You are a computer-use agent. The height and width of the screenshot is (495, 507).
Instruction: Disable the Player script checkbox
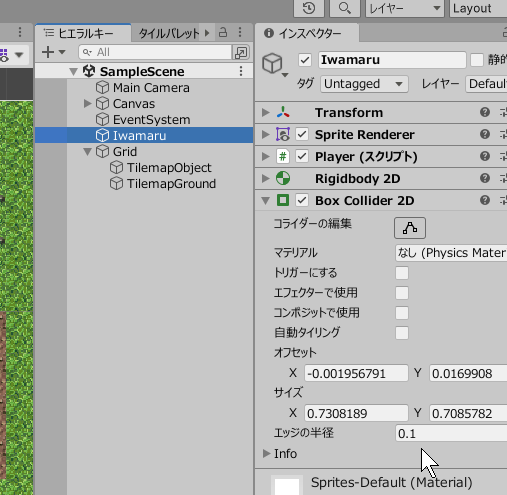tap(302, 156)
